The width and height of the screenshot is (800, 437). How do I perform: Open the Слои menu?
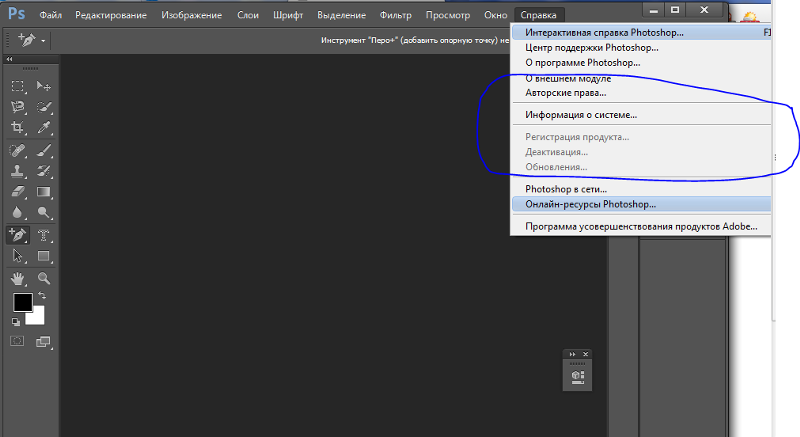(x=248, y=15)
